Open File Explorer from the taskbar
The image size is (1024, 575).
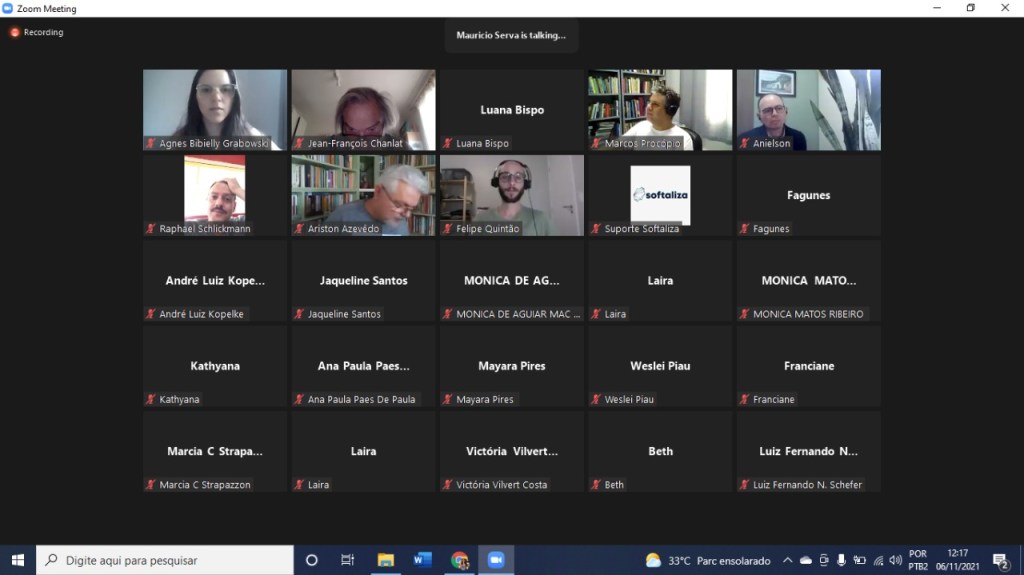(385, 560)
